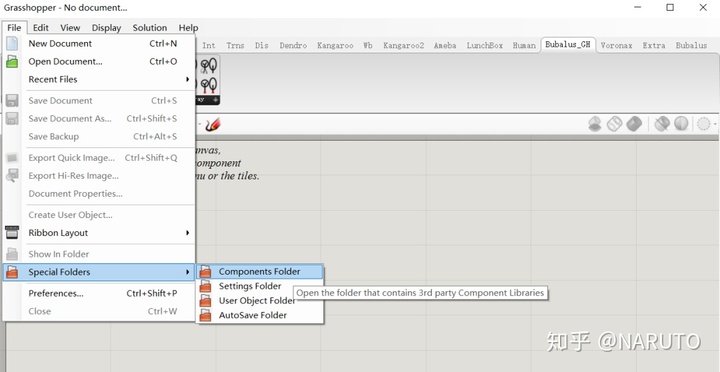
Task: Switch to the Int ribbon tab
Action: pos(209,45)
